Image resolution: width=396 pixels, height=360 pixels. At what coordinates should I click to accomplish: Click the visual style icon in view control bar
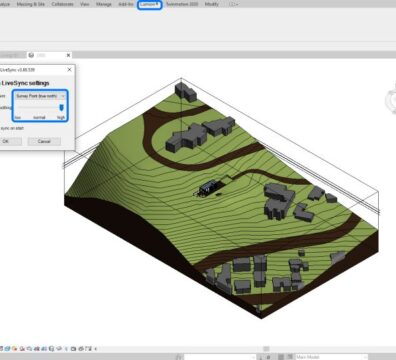click(x=7, y=349)
